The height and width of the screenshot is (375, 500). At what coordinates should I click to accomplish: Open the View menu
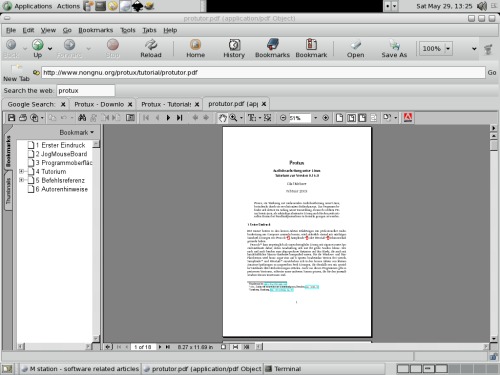(48, 30)
